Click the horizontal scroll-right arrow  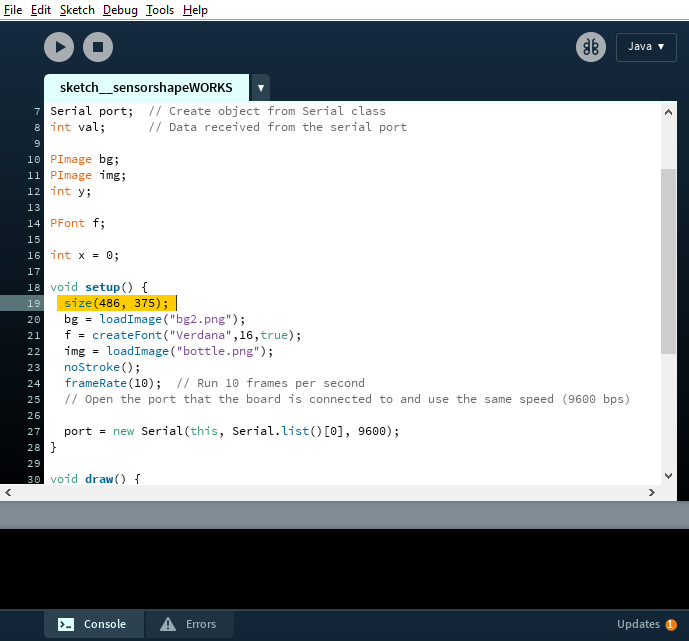652,493
